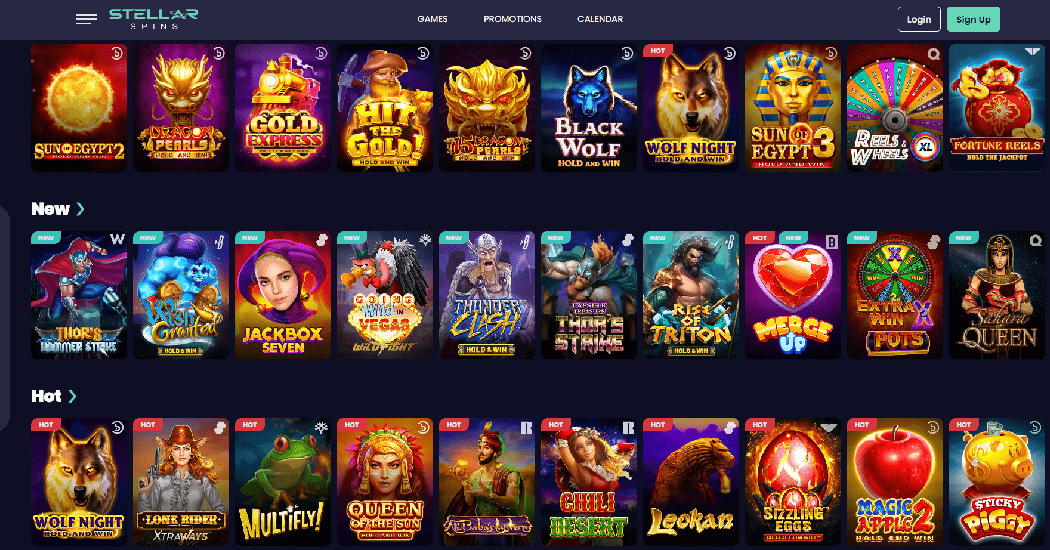Expand the Hot section chevron
The width and height of the screenshot is (1050, 550).
72,396
